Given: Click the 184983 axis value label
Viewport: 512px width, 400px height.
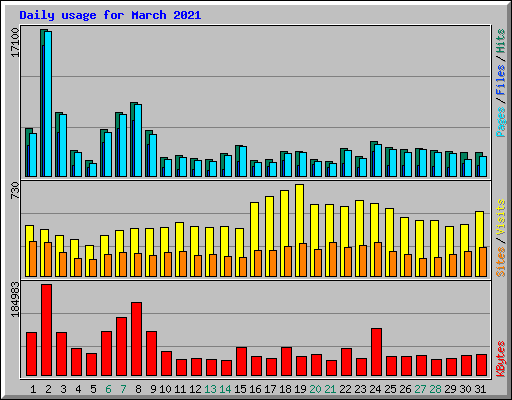Looking at the screenshot, I should click(x=15, y=299).
